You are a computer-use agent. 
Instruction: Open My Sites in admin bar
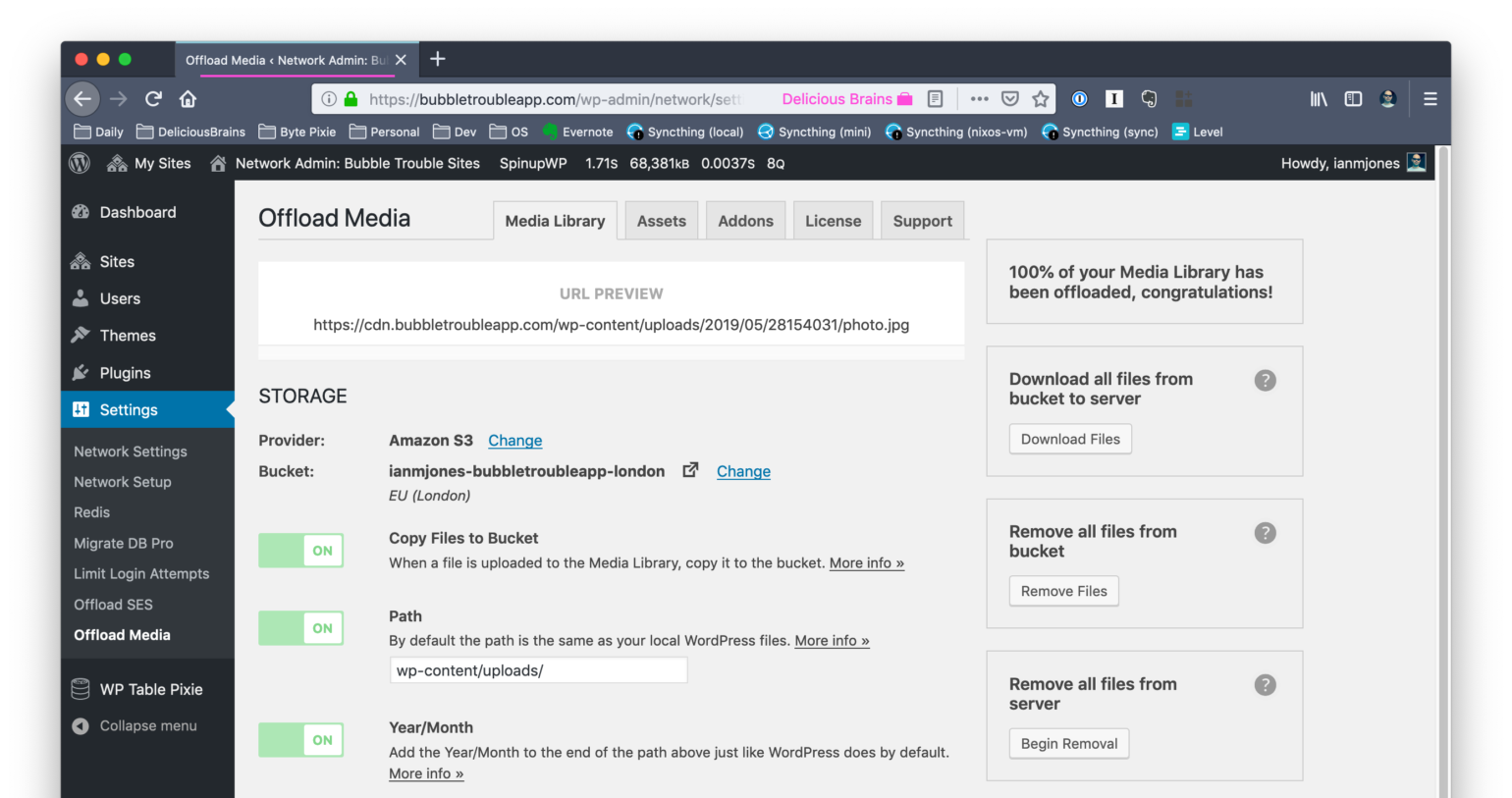[x=149, y=163]
